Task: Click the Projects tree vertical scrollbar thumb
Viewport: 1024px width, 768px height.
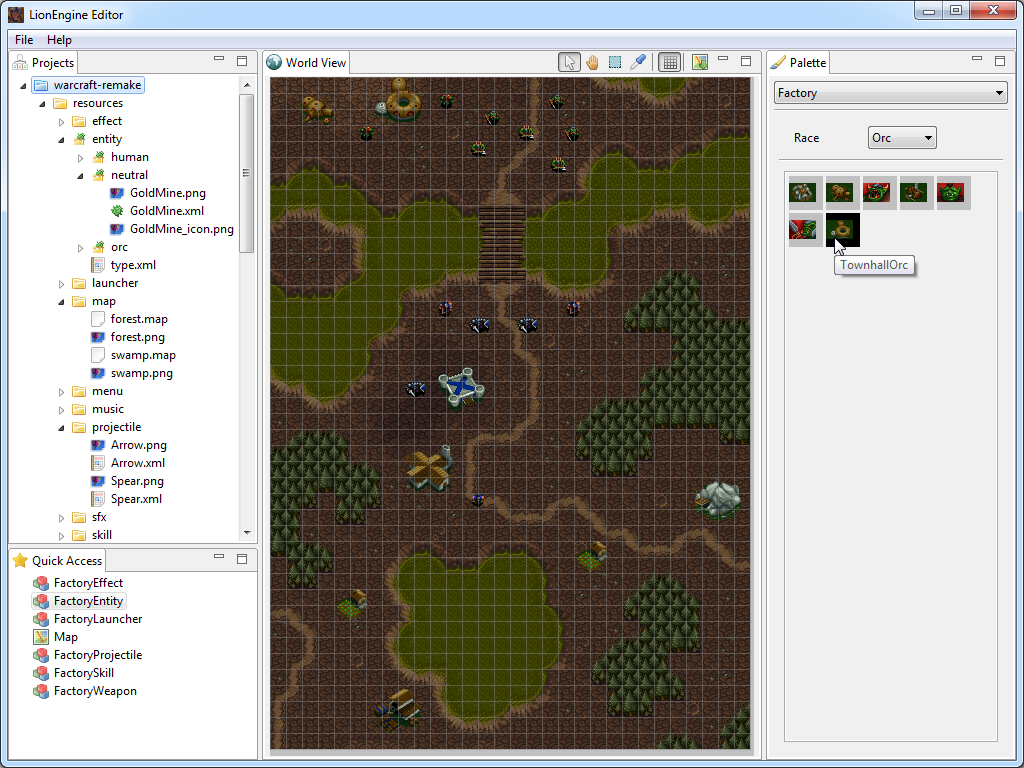Action: pyautogui.click(x=246, y=173)
